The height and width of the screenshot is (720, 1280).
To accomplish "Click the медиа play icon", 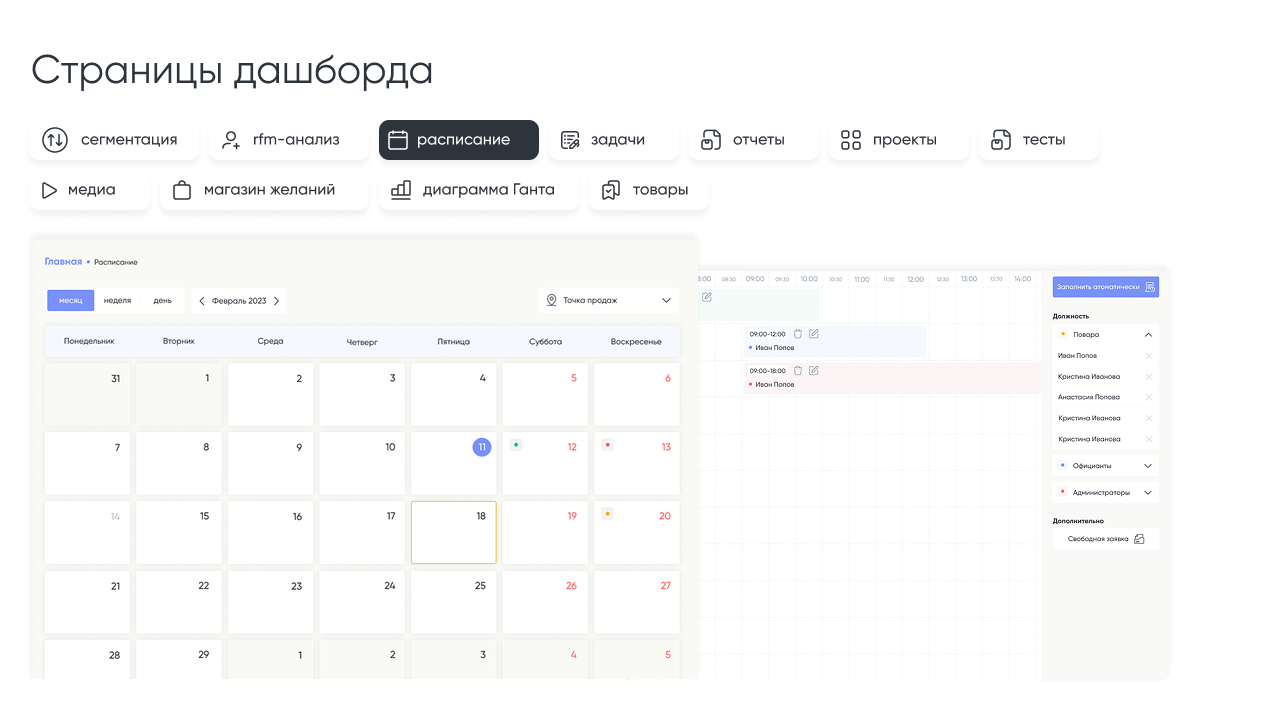I will (x=49, y=190).
